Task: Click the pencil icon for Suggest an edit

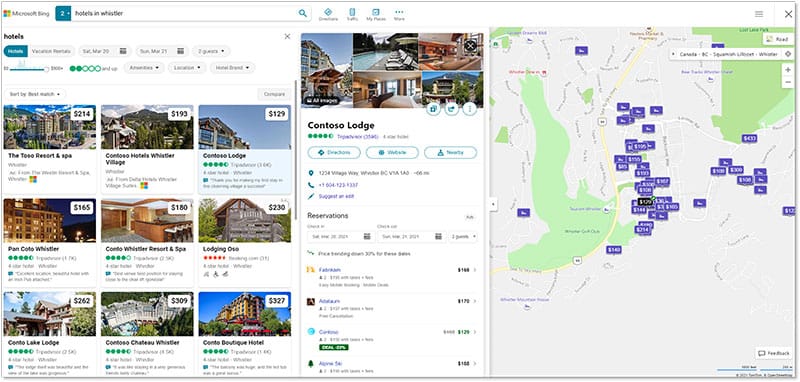Action: click(x=311, y=196)
